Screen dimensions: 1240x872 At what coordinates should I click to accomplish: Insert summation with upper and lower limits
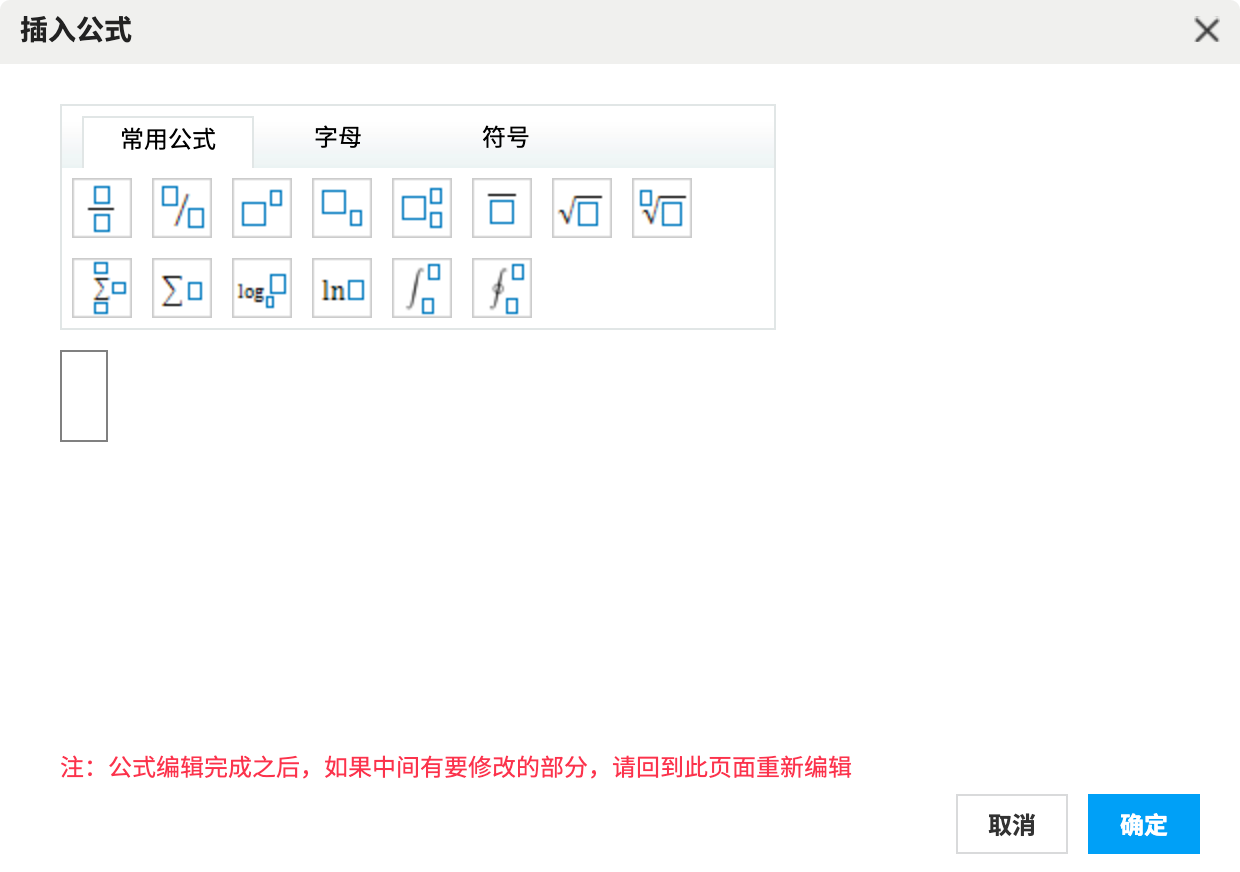[x=102, y=288]
